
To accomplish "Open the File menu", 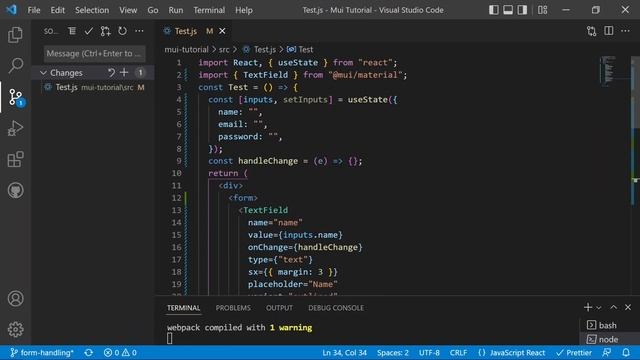I will coord(34,10).
